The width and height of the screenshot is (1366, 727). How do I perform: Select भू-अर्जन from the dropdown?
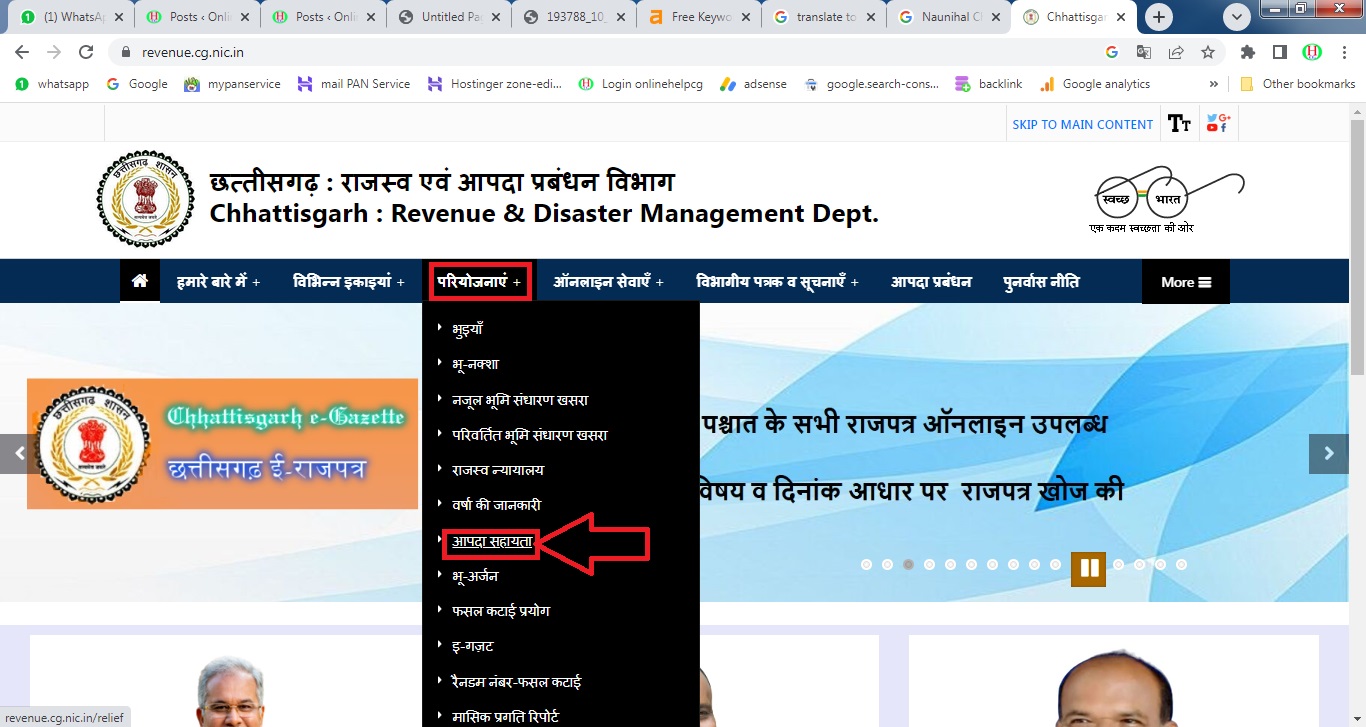point(474,576)
